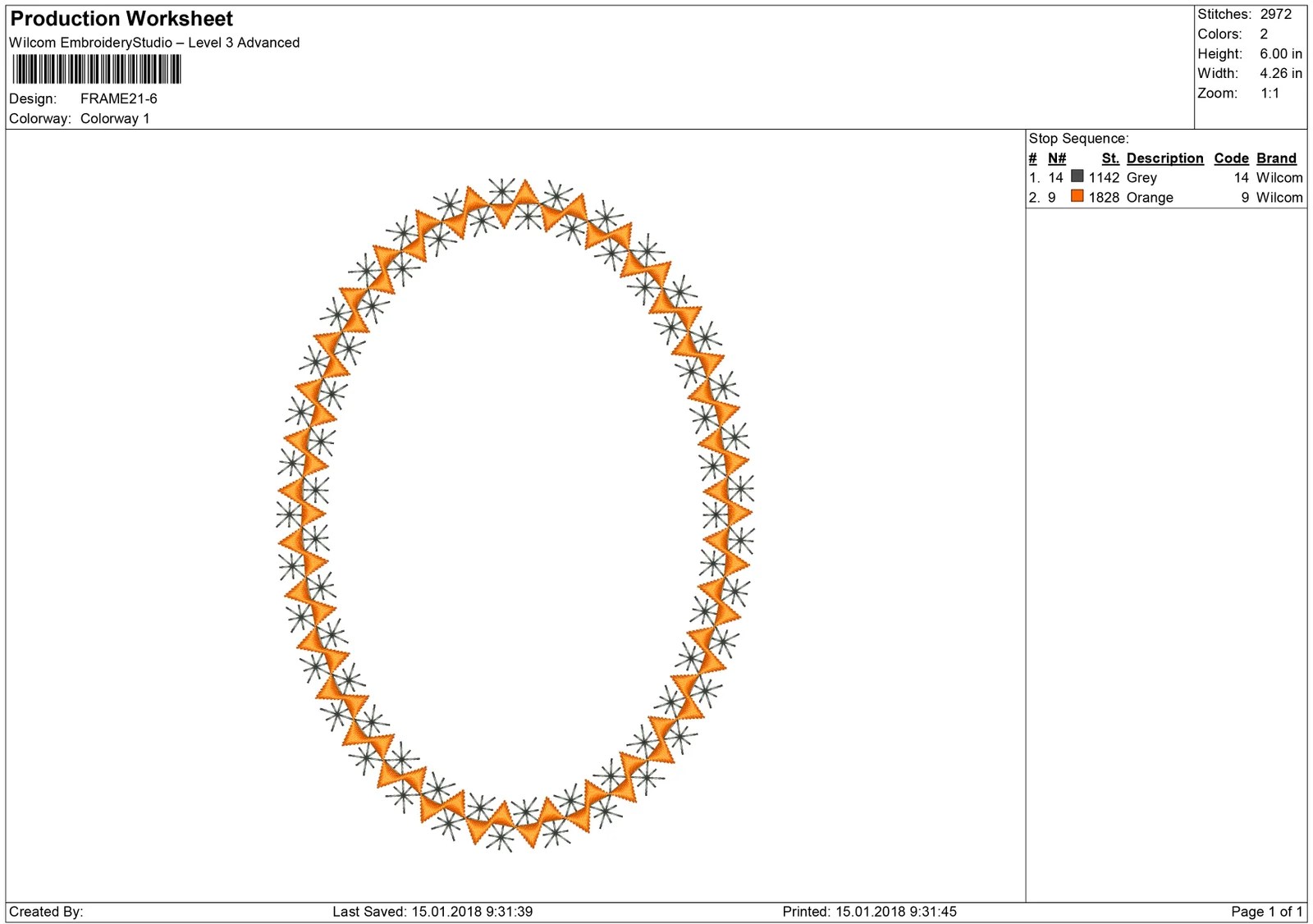Click the Wilcom brand in the Grey row
The image size is (1313, 924).
pyautogui.click(x=1279, y=178)
